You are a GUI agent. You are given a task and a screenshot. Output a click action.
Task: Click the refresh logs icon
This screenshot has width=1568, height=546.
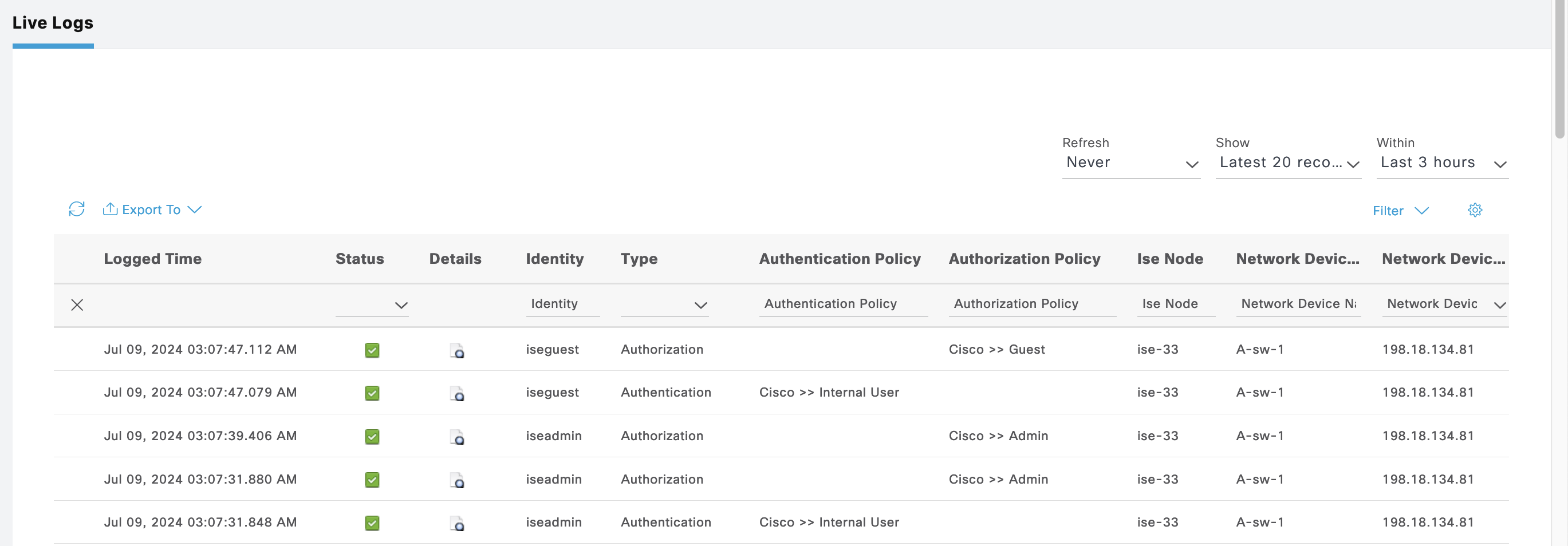(76, 209)
